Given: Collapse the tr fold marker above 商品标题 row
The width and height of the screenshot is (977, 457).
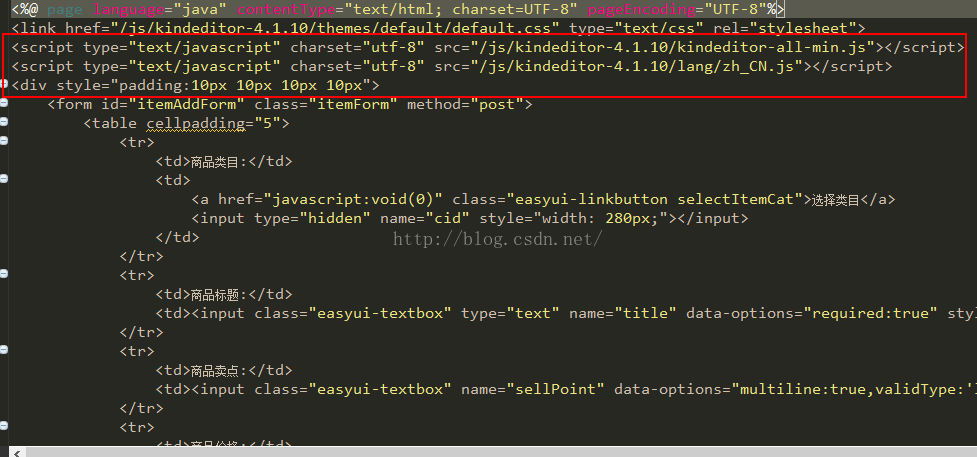Looking at the screenshot, I should tap(3, 274).
